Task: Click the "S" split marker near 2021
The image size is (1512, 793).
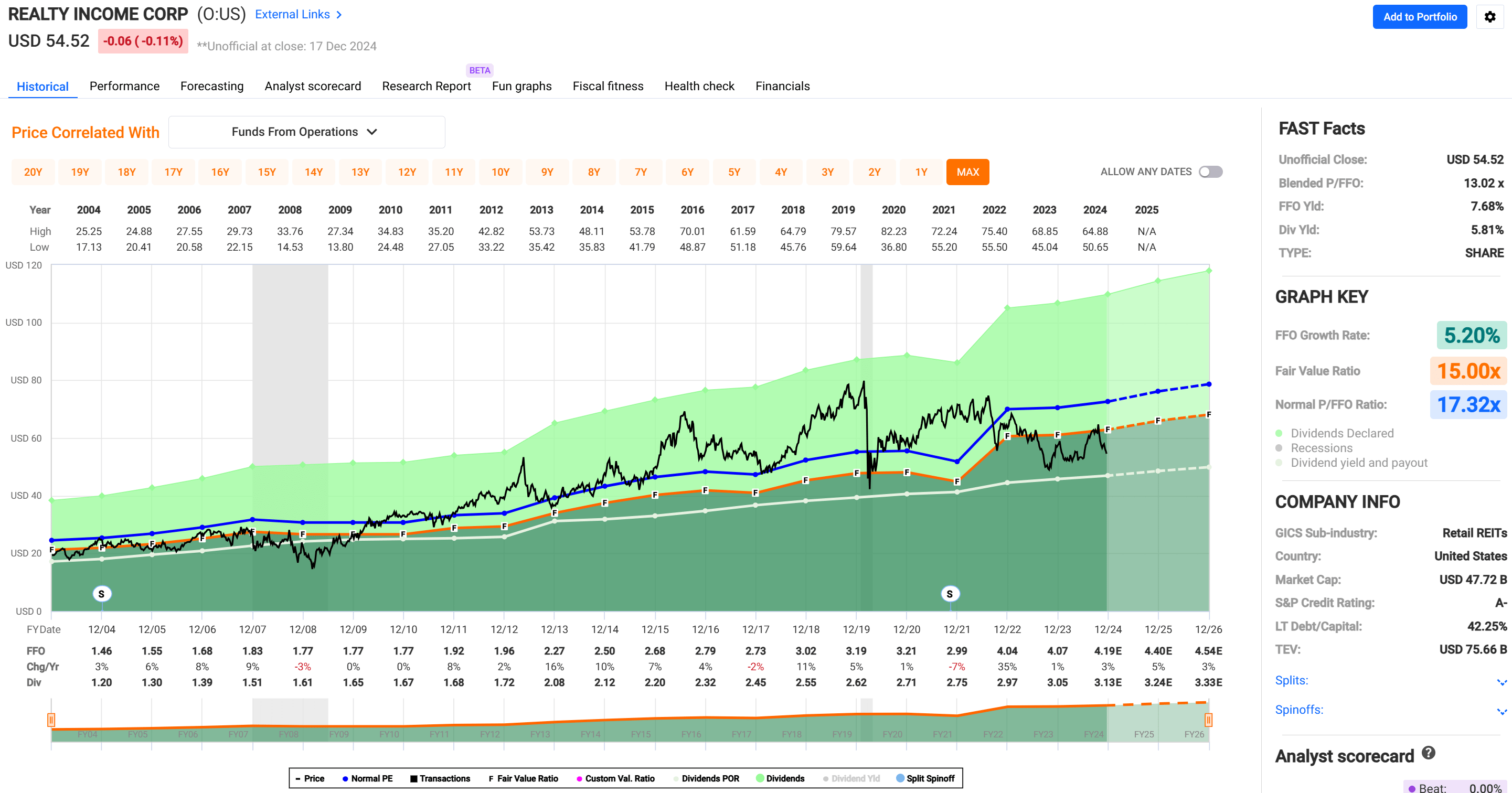Action: click(950, 593)
